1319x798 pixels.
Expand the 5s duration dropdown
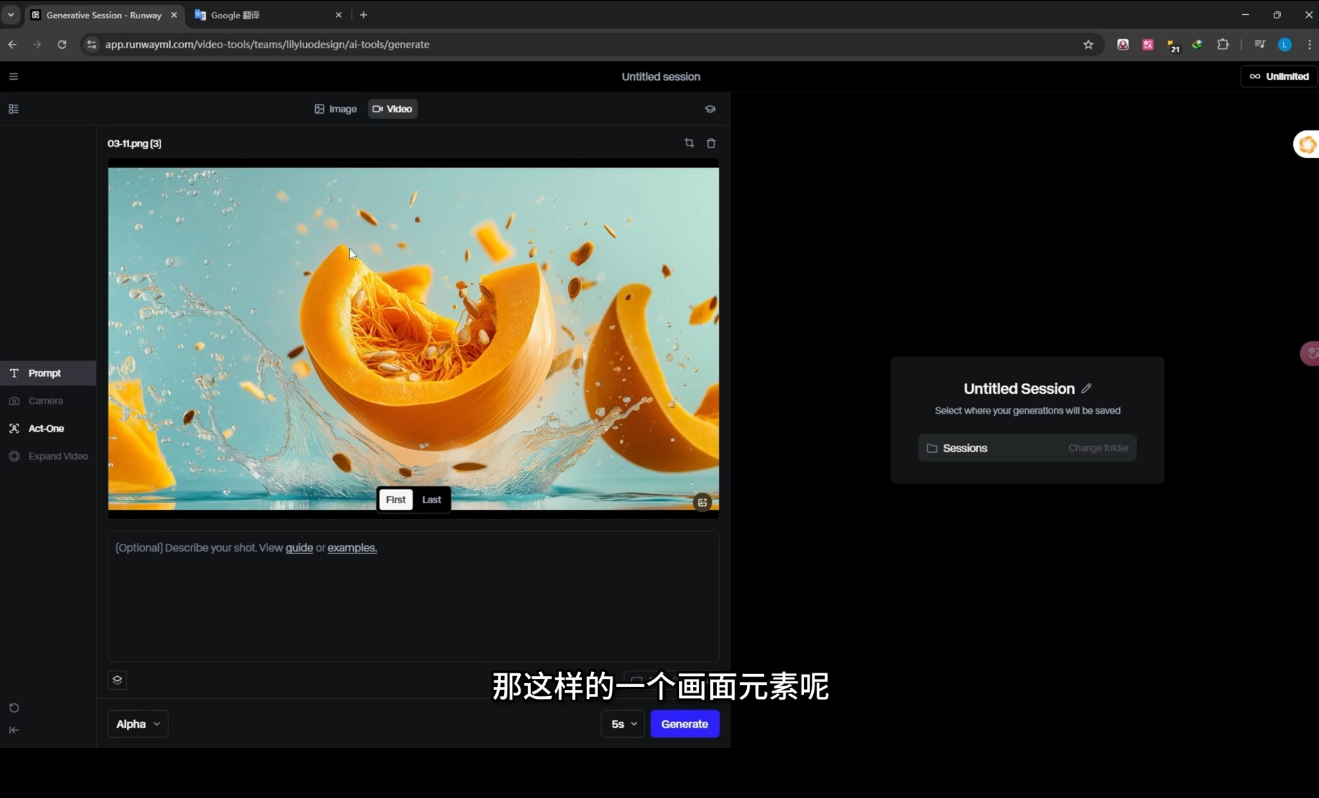621,723
